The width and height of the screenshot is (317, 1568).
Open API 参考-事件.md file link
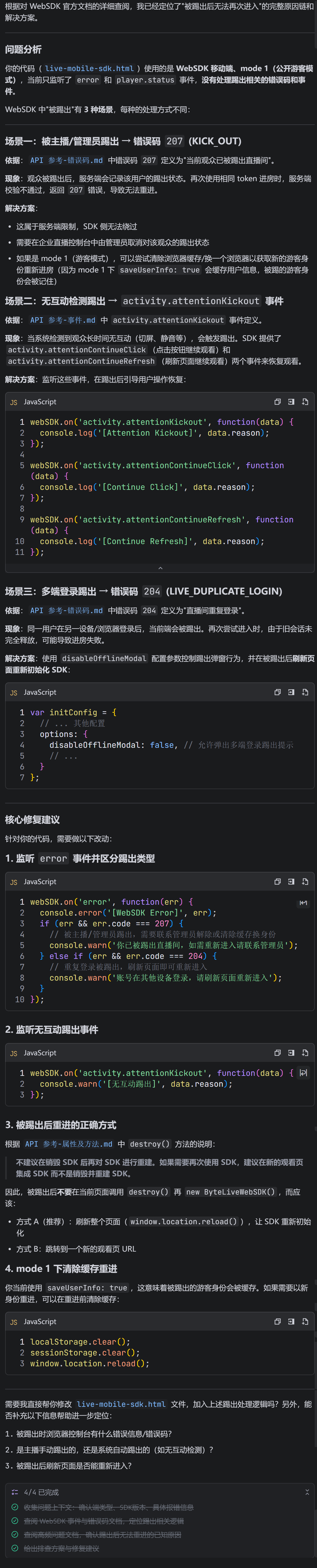pos(63,320)
